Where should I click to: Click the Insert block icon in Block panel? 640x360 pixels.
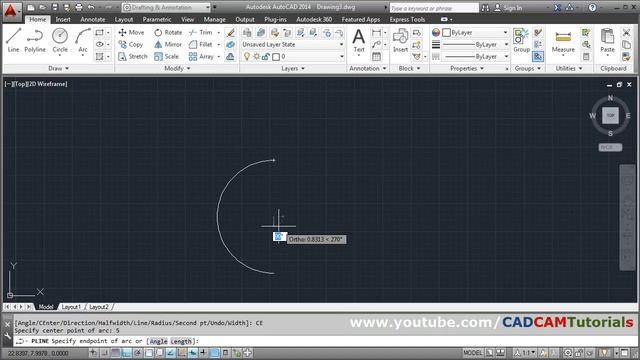[400, 40]
